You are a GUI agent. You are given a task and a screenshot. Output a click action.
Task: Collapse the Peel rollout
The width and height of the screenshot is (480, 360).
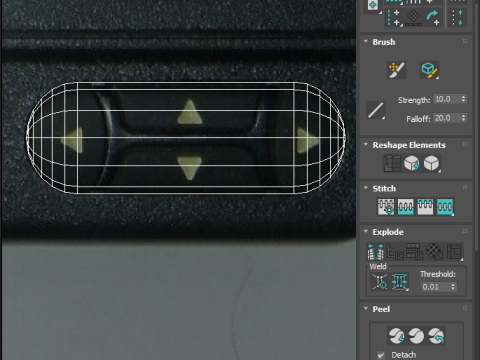pos(366,309)
